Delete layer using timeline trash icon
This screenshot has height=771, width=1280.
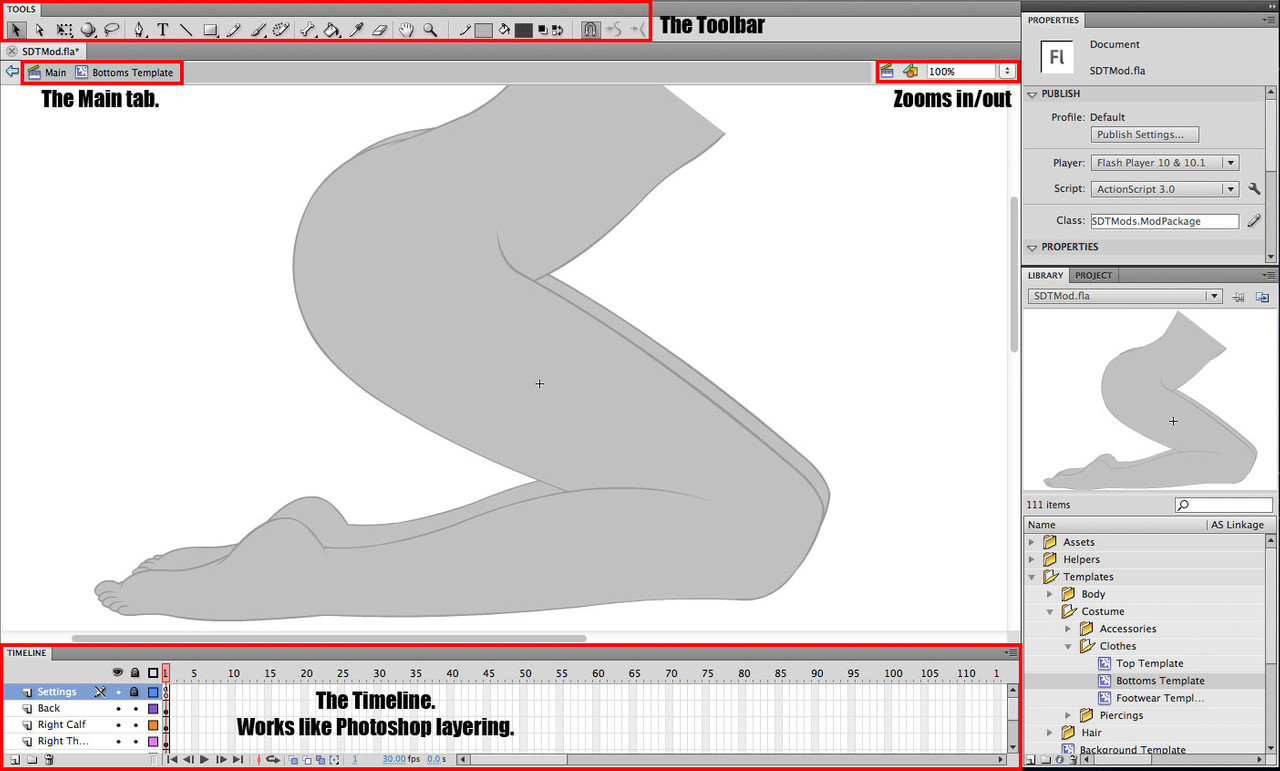[49, 760]
